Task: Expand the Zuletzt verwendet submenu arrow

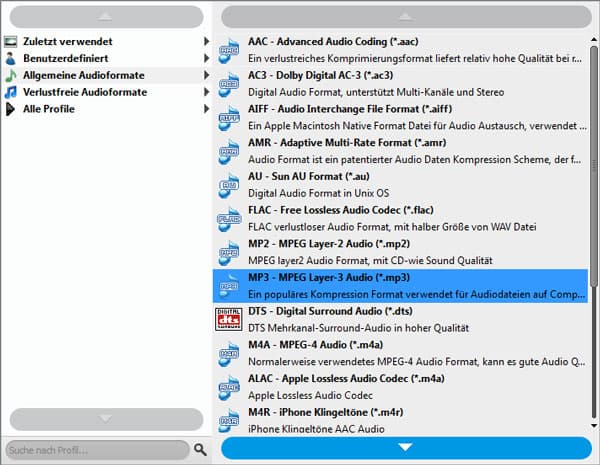Action: (206, 41)
